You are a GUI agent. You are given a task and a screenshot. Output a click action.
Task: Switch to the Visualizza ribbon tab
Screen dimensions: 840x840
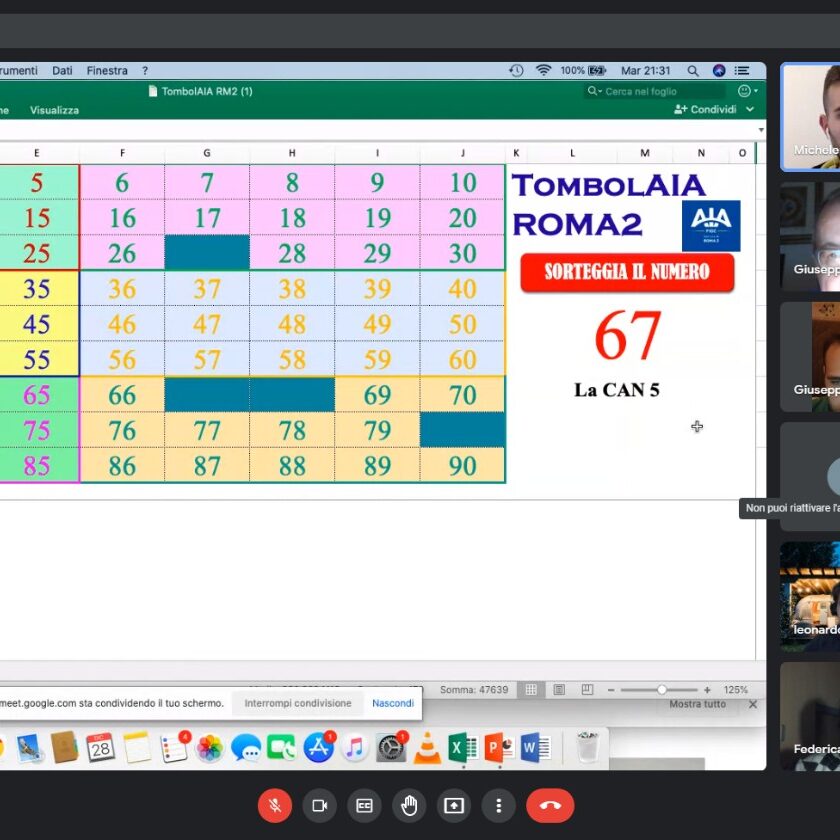[54, 110]
